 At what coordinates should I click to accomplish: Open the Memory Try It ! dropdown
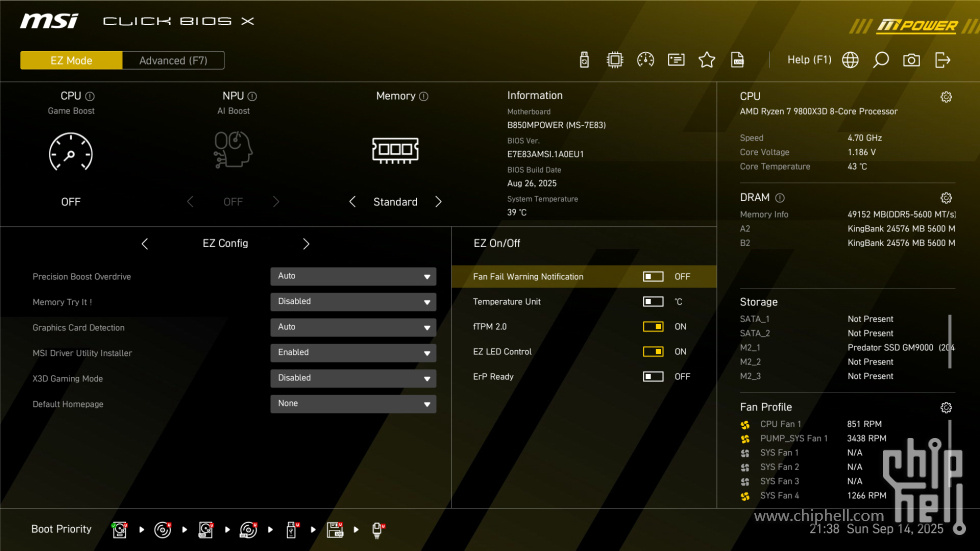click(353, 302)
